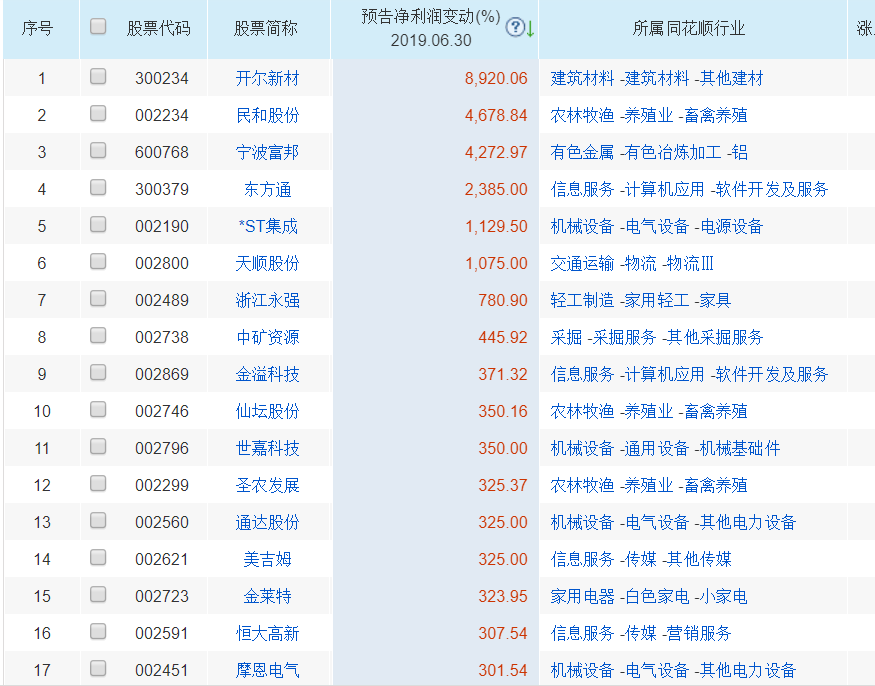Open stock link 开尔新材
Screen dimensions: 875x686
[x=267, y=78]
